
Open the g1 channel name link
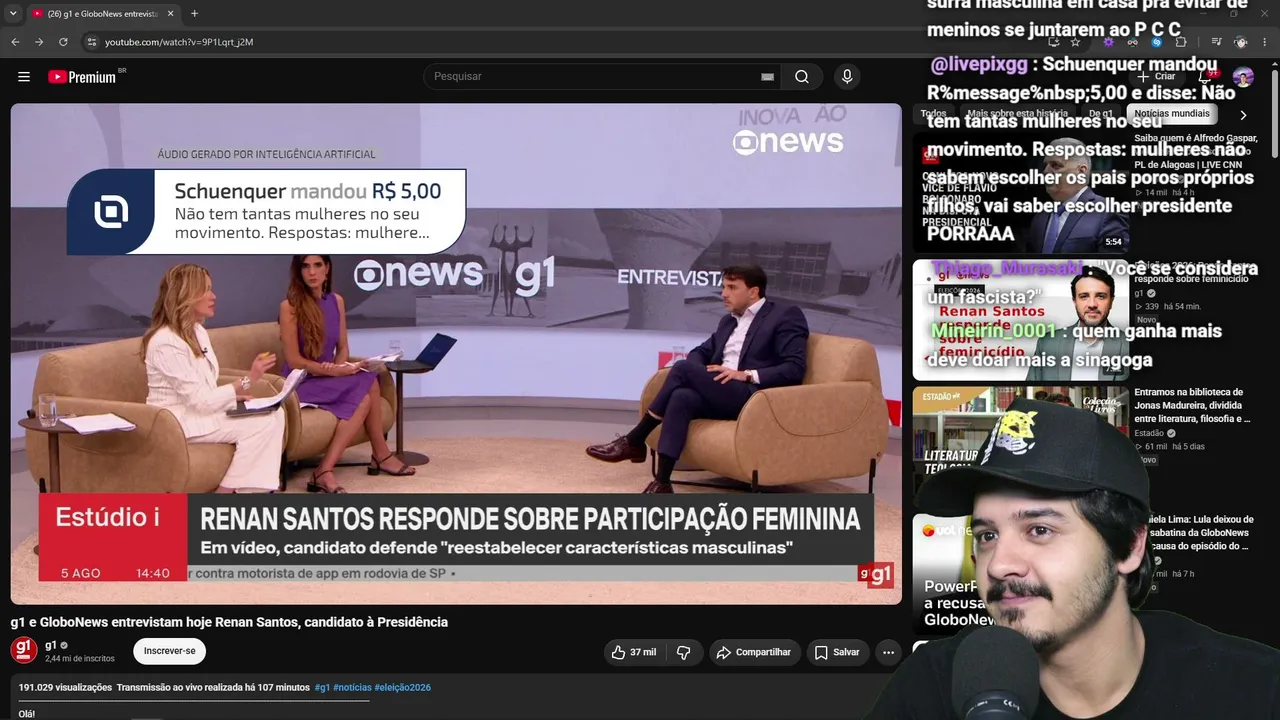coord(51,645)
